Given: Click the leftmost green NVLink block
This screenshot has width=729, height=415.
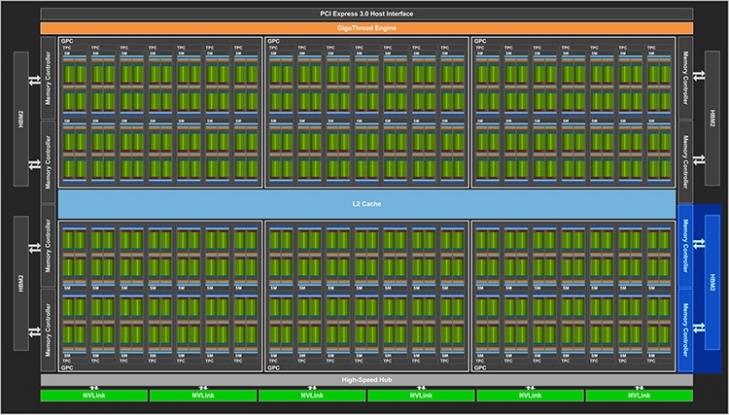Looking at the screenshot, I should point(93,396).
